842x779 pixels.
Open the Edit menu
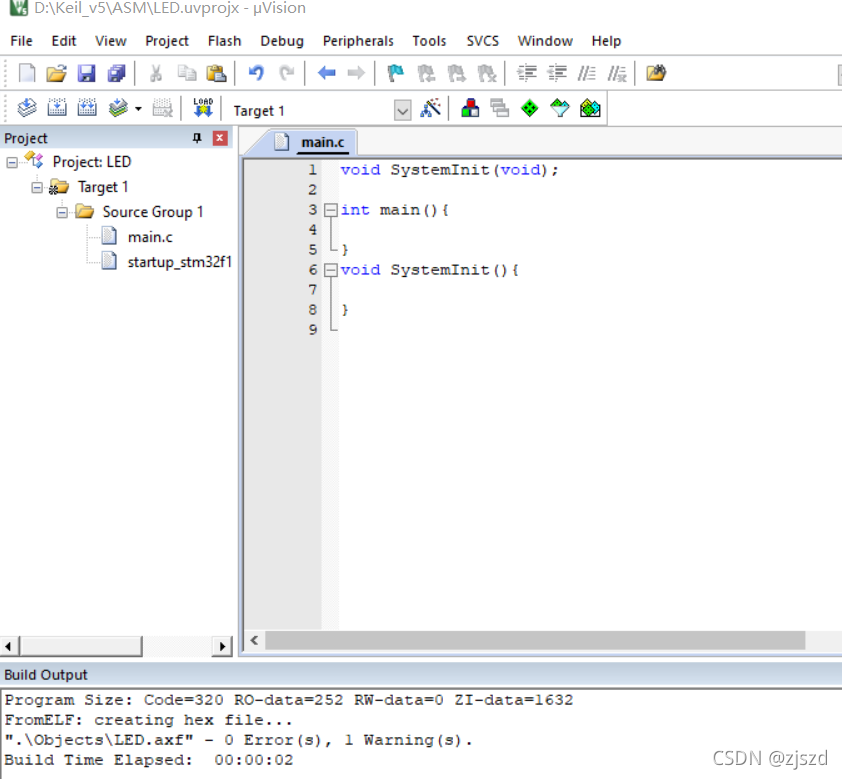click(64, 41)
